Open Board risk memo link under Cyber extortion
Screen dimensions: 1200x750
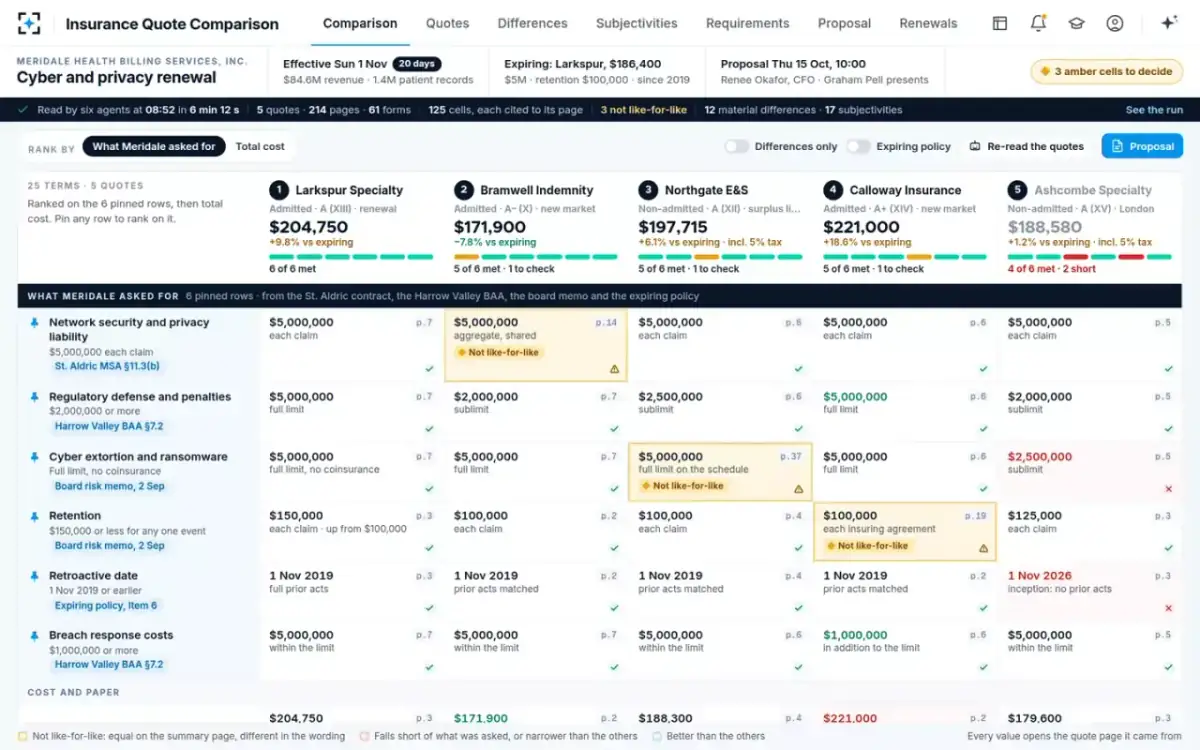[110, 486]
